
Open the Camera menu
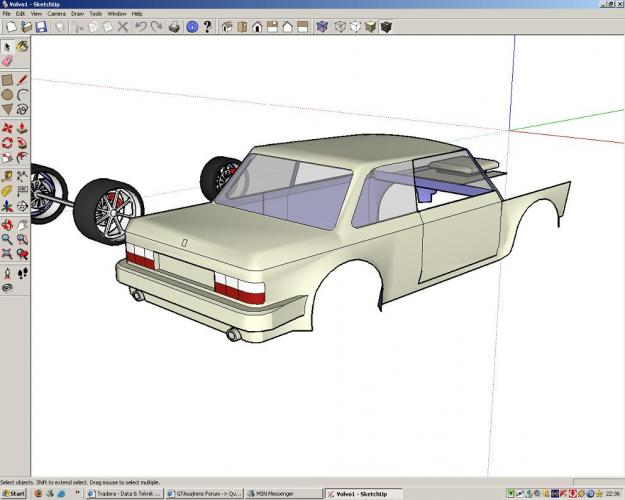point(55,14)
